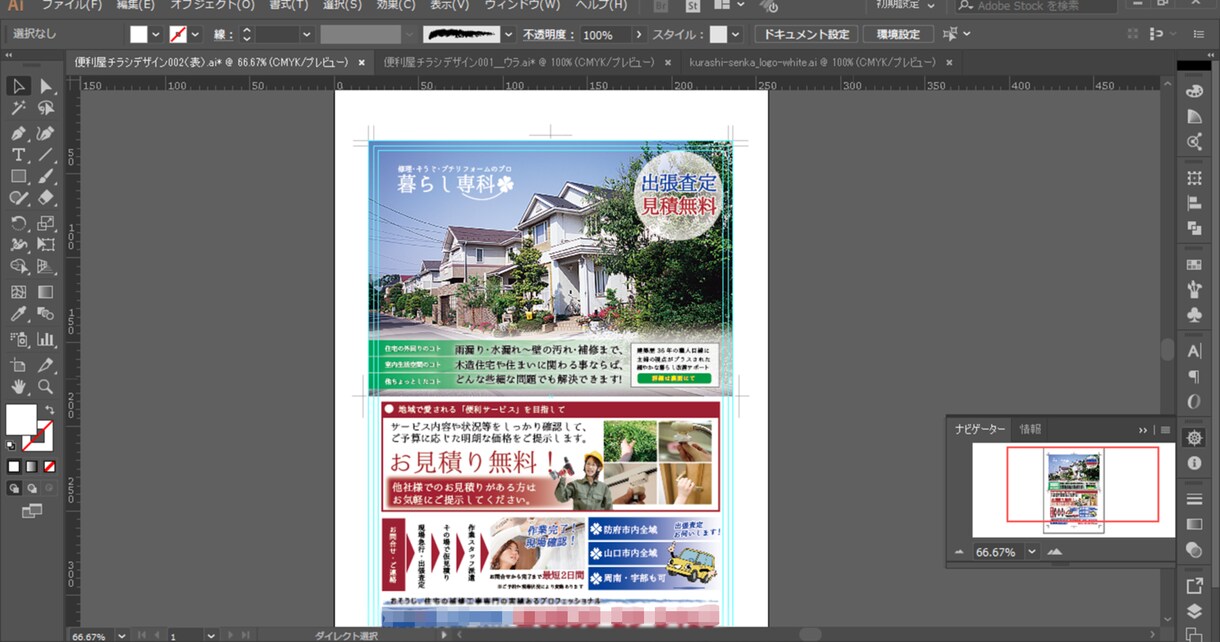
Task: Open the Change Screen Mode button
Action: point(32,511)
